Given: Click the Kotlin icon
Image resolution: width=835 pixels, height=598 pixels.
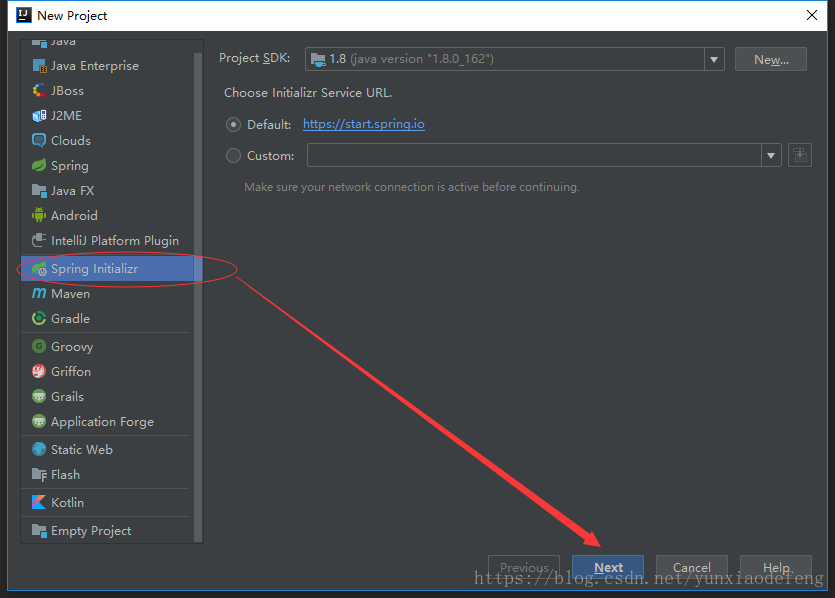Looking at the screenshot, I should point(39,502).
